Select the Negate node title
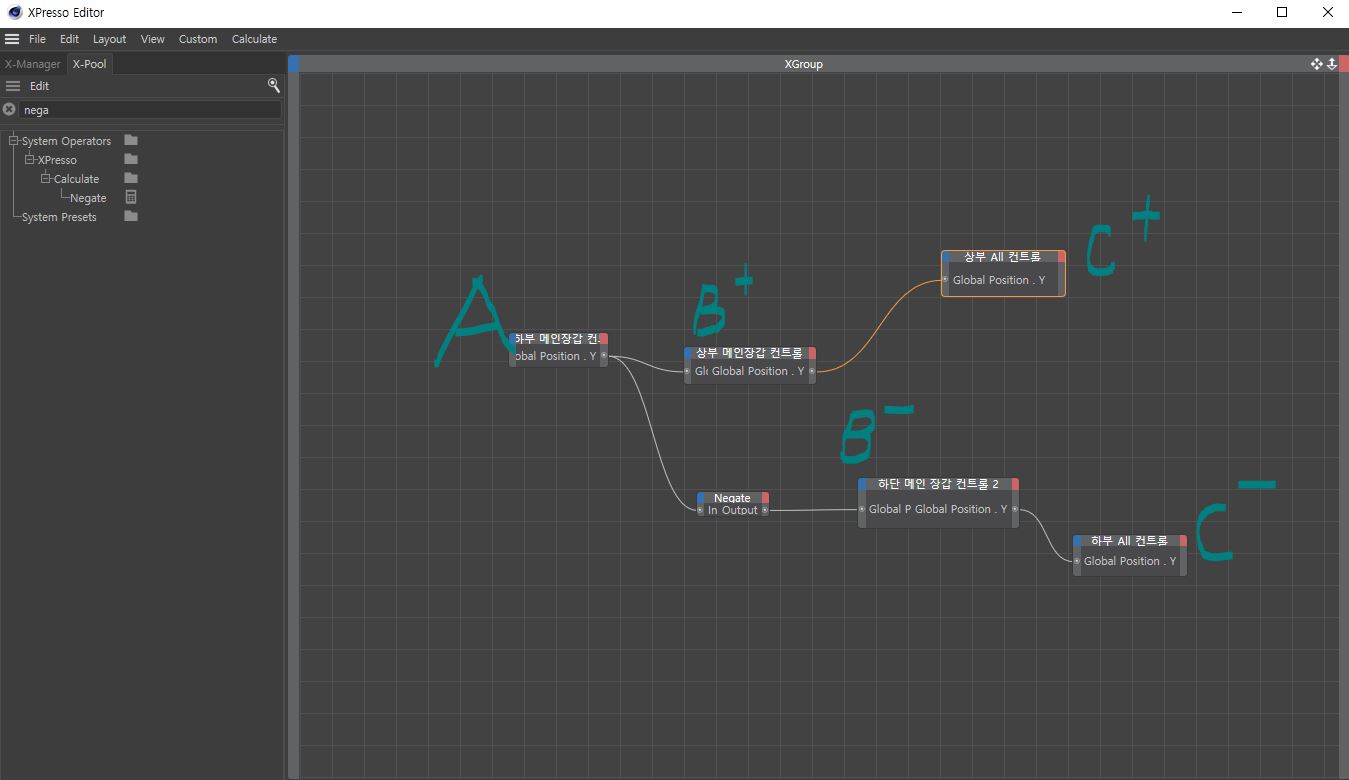 click(x=732, y=498)
